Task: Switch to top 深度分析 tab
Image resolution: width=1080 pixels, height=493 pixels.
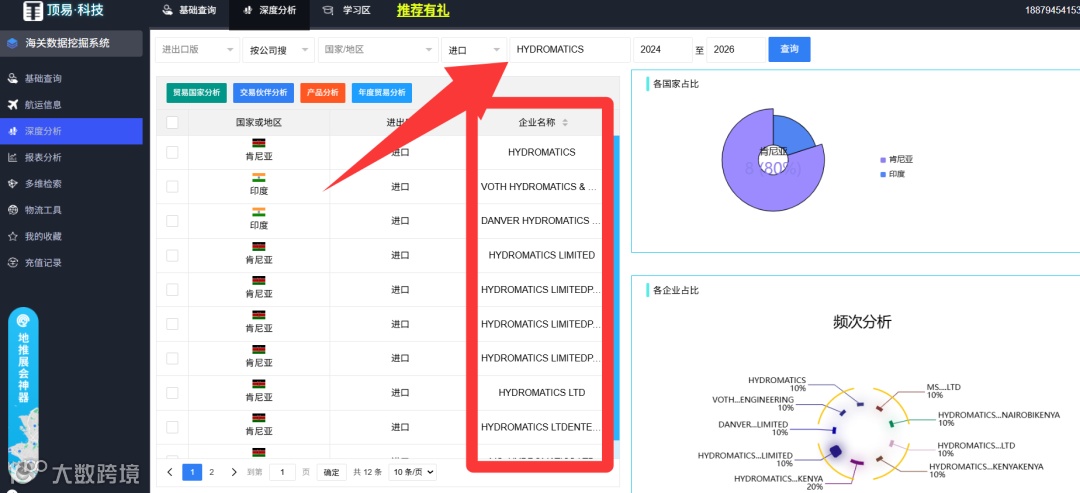Action: [x=269, y=10]
